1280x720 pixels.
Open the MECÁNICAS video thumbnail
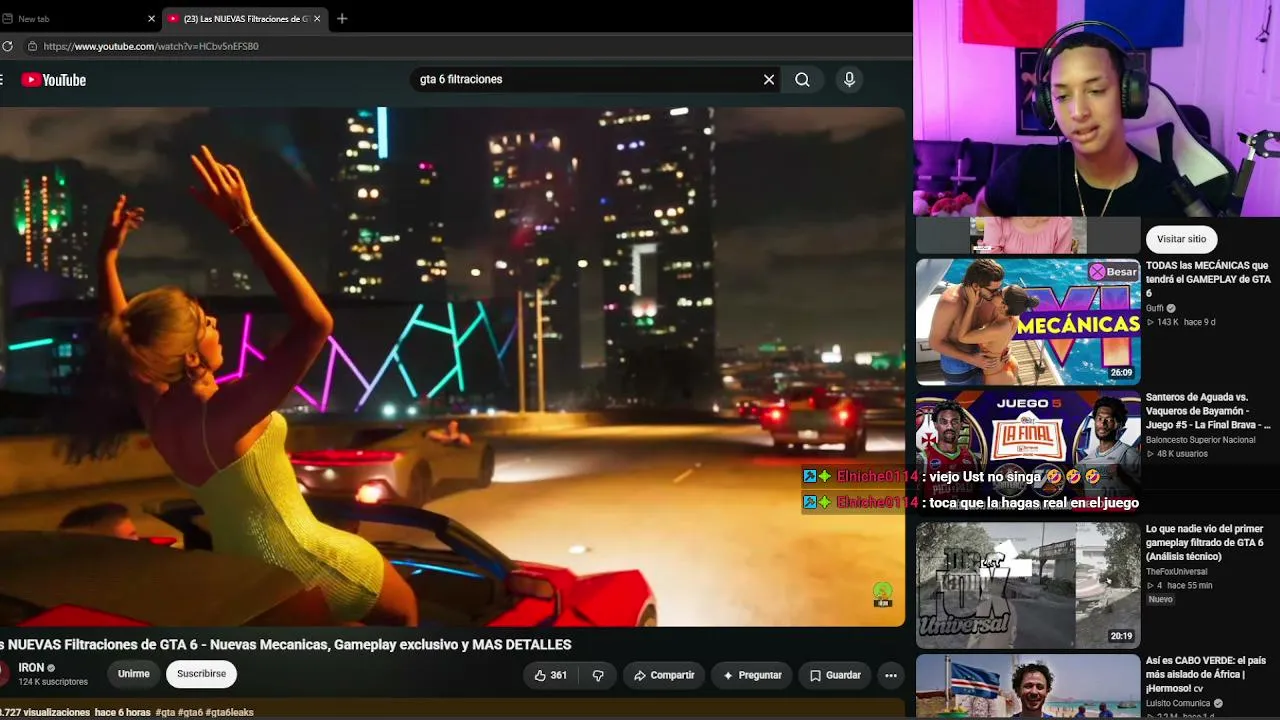[x=1028, y=322]
